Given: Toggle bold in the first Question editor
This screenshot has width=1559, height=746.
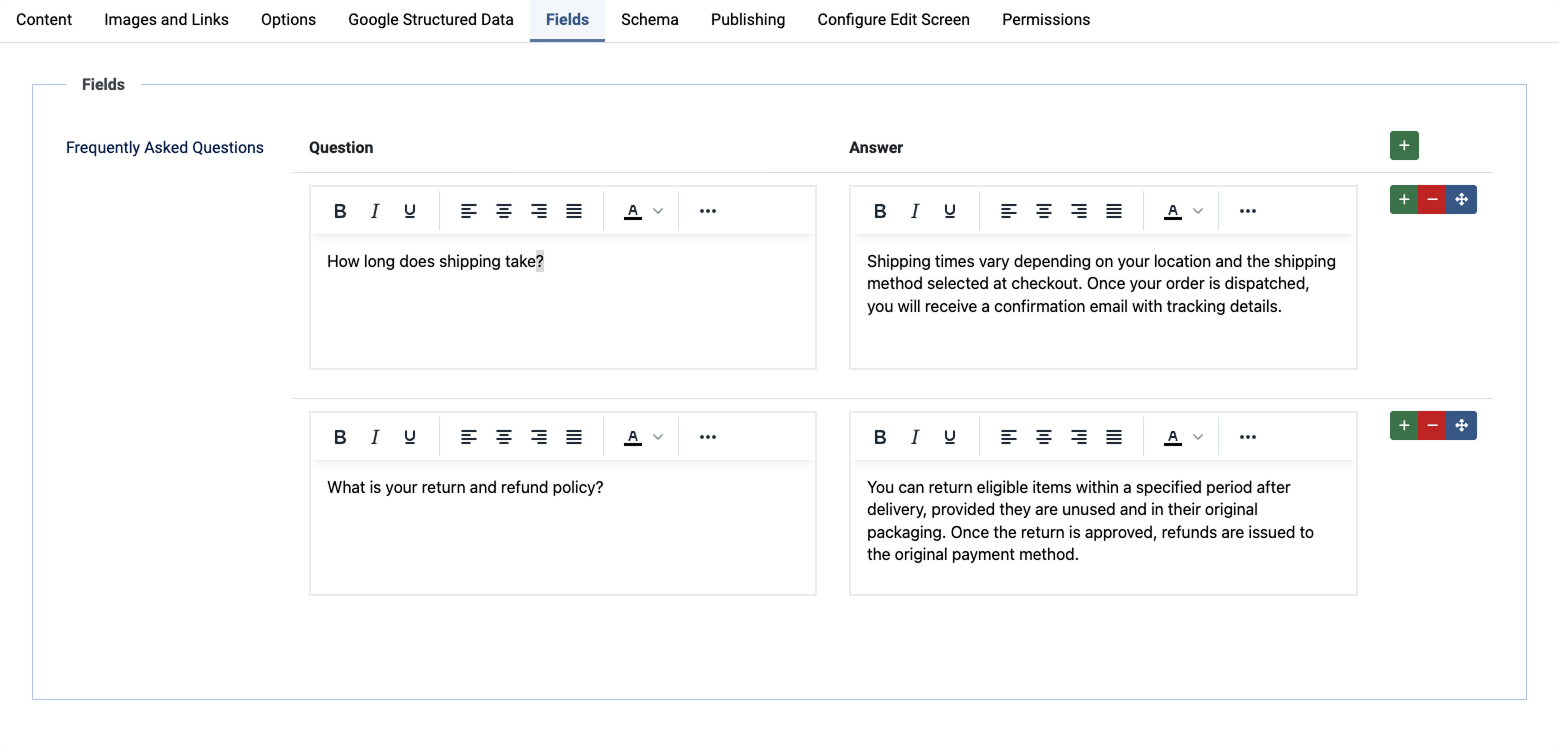Looking at the screenshot, I should coord(340,211).
